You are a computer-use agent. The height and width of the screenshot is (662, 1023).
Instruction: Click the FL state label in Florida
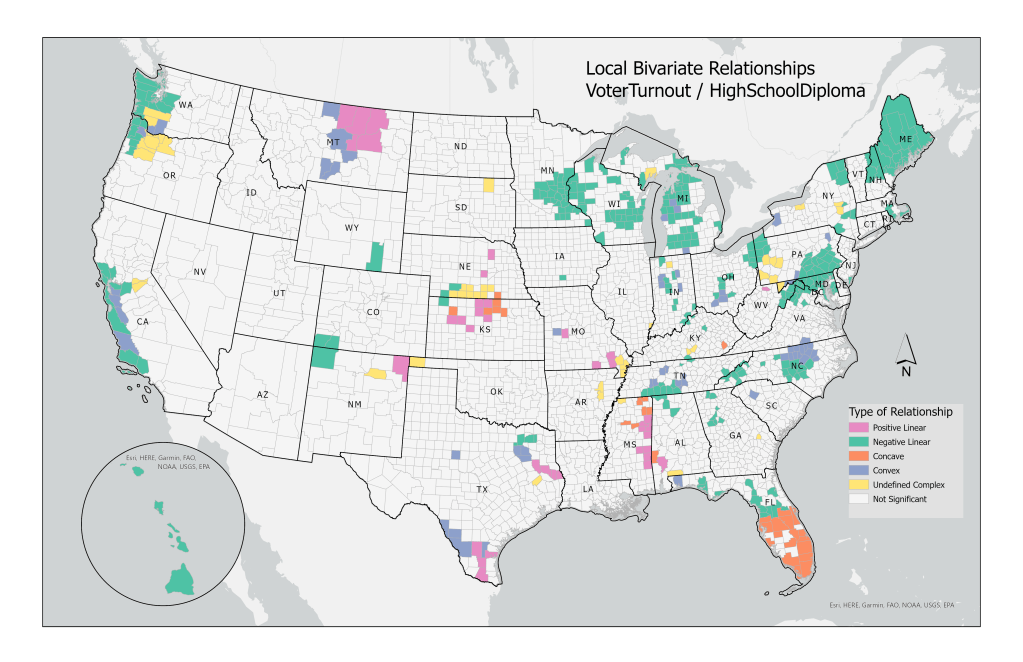pyautogui.click(x=771, y=501)
